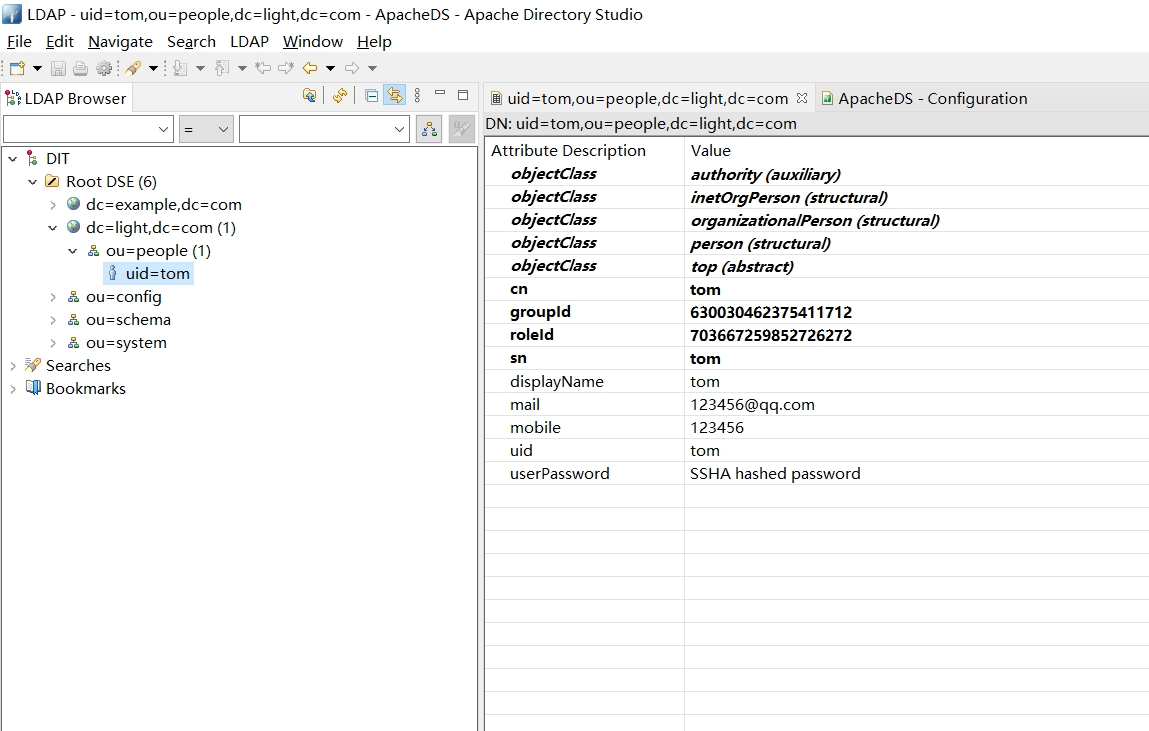Open the quick search attribute combo box
The image size is (1149, 731).
pos(89,129)
